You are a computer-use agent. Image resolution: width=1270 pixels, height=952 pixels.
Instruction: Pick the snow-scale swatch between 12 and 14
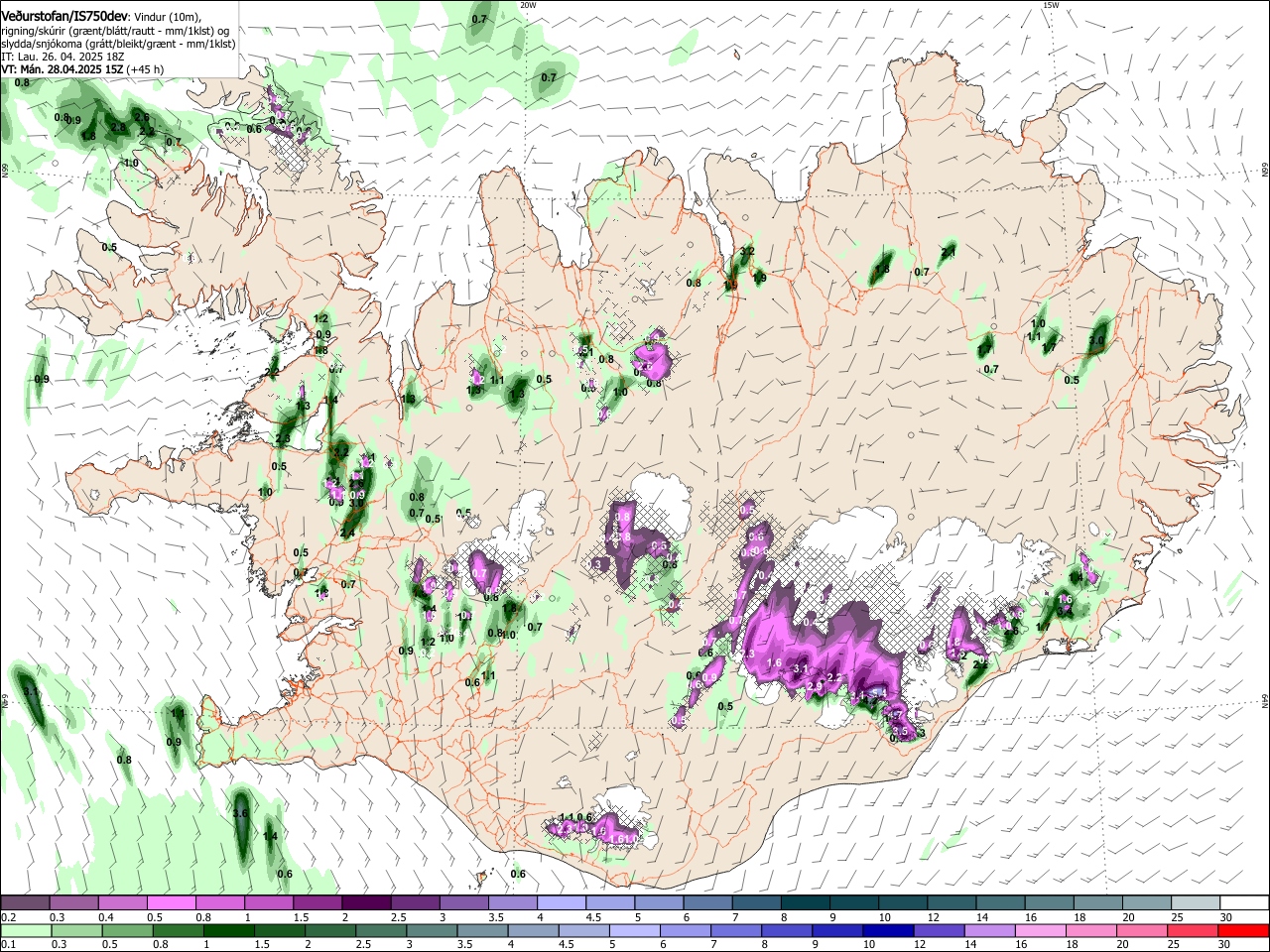(x=952, y=903)
